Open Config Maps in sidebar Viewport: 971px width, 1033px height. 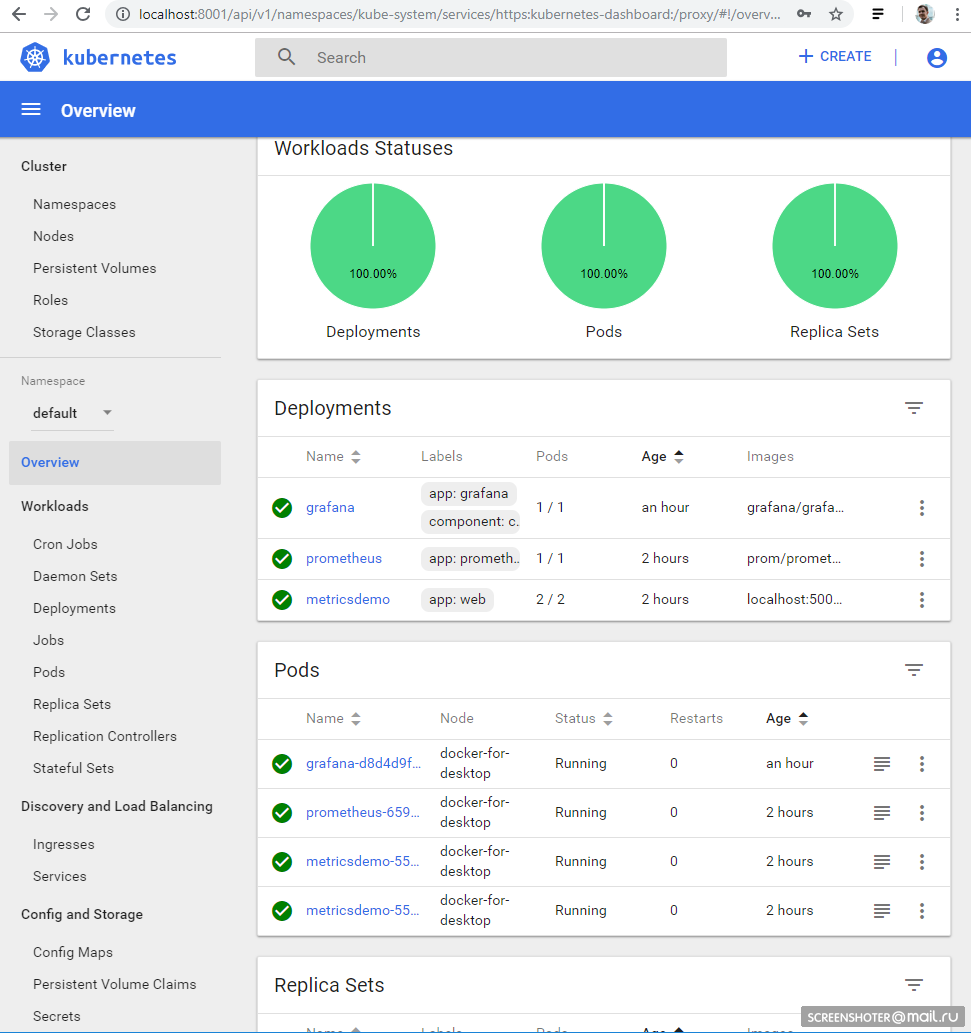[x=73, y=952]
